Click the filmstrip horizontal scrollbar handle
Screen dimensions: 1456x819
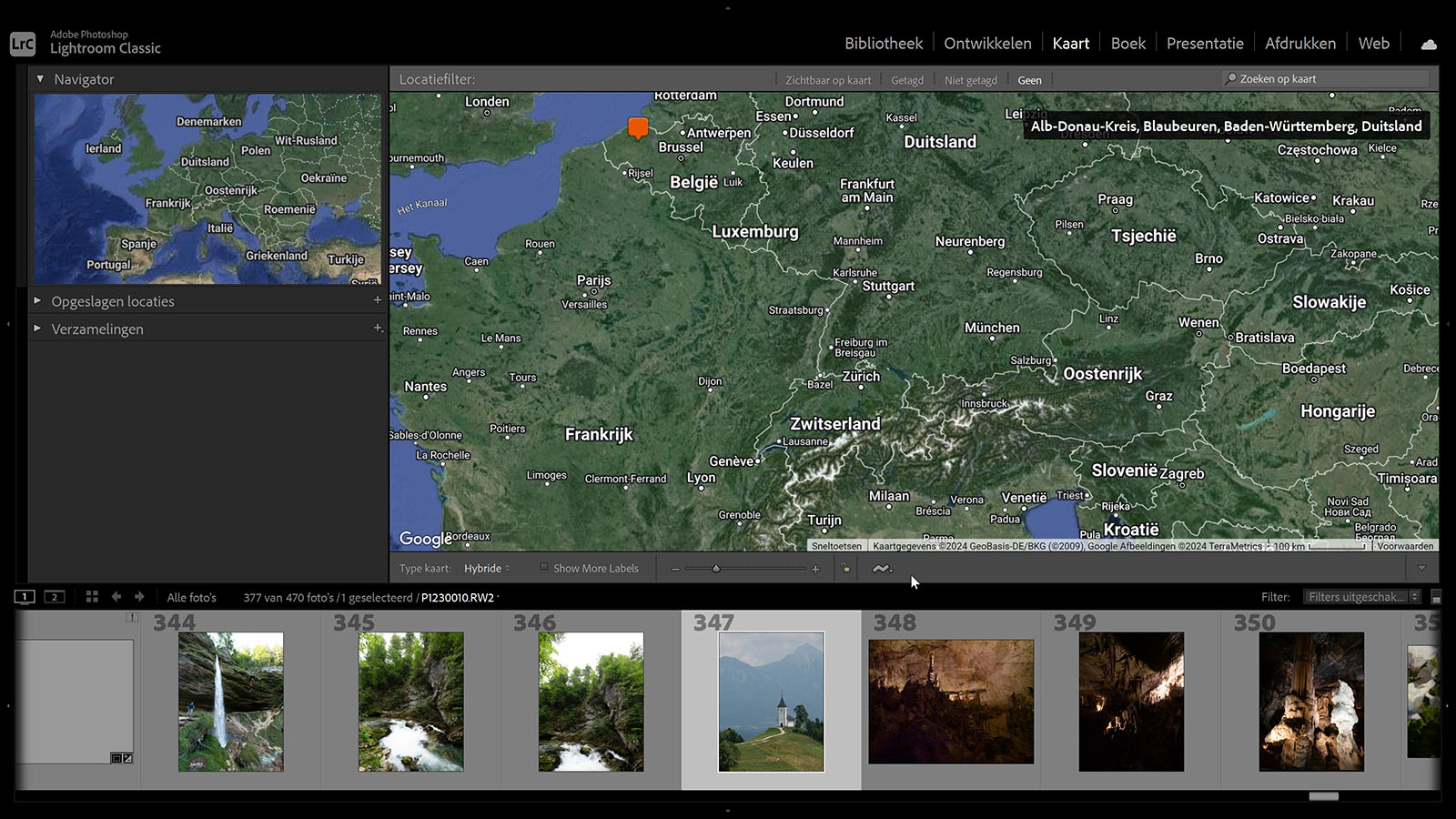tap(1324, 796)
